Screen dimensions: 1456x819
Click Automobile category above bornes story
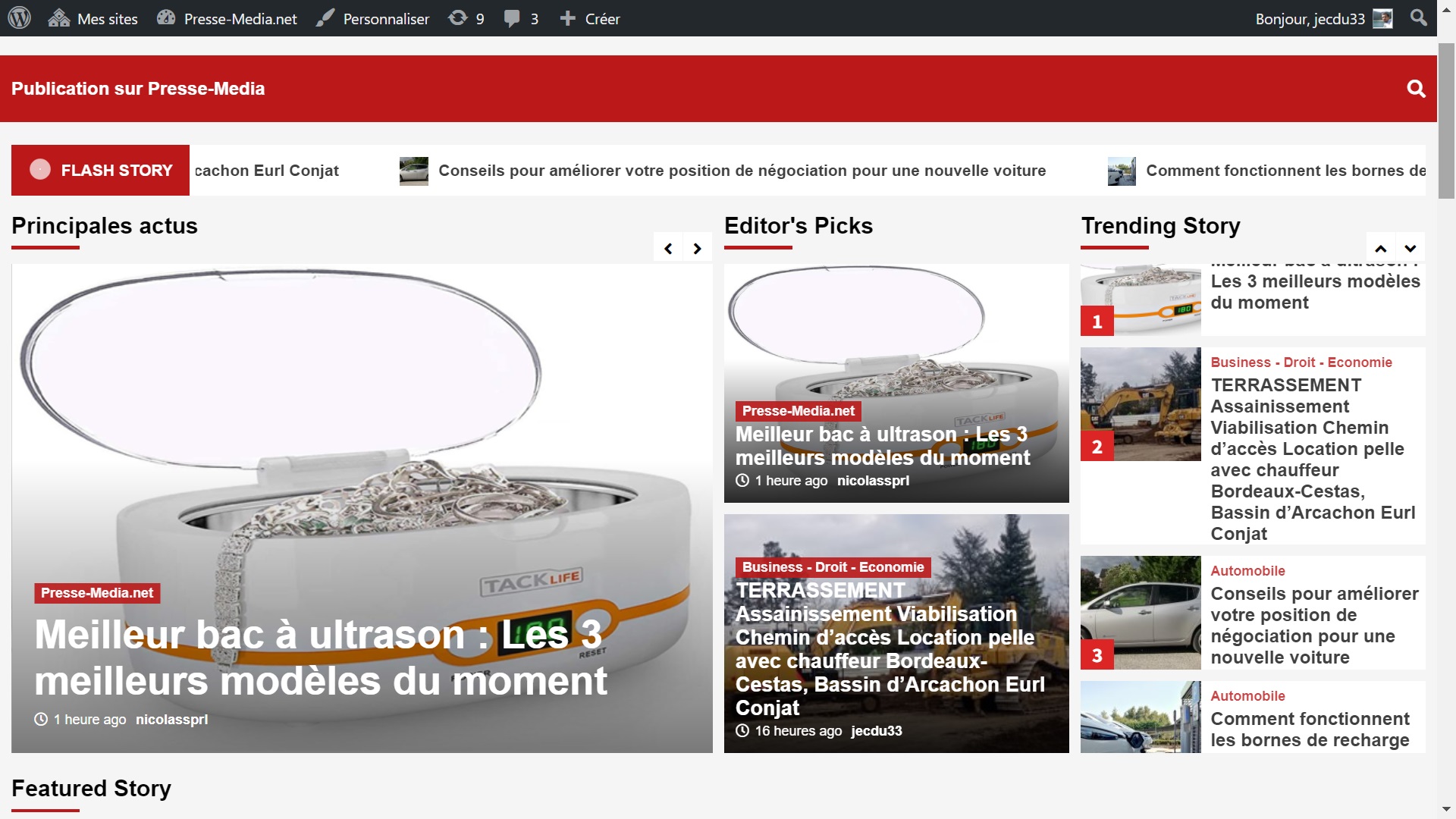pos(1247,696)
